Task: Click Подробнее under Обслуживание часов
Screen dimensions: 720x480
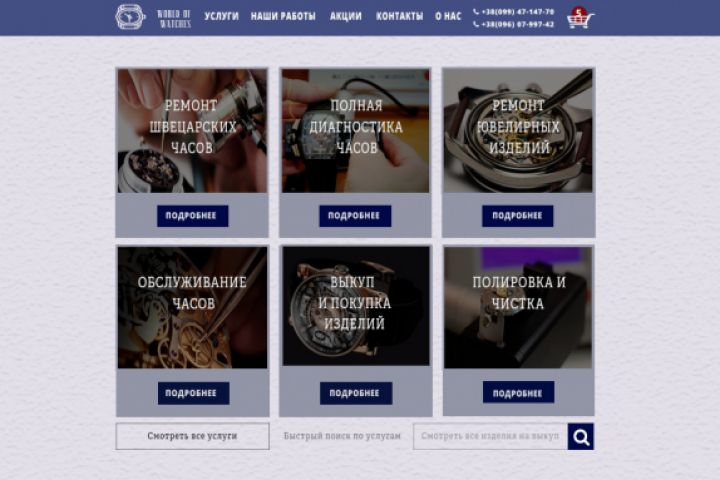Action: click(x=193, y=393)
